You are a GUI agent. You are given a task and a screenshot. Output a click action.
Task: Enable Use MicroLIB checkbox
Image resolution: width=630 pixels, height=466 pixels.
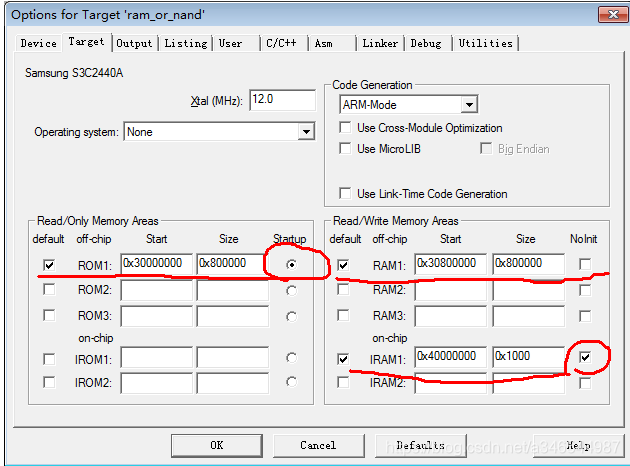tap(345, 149)
